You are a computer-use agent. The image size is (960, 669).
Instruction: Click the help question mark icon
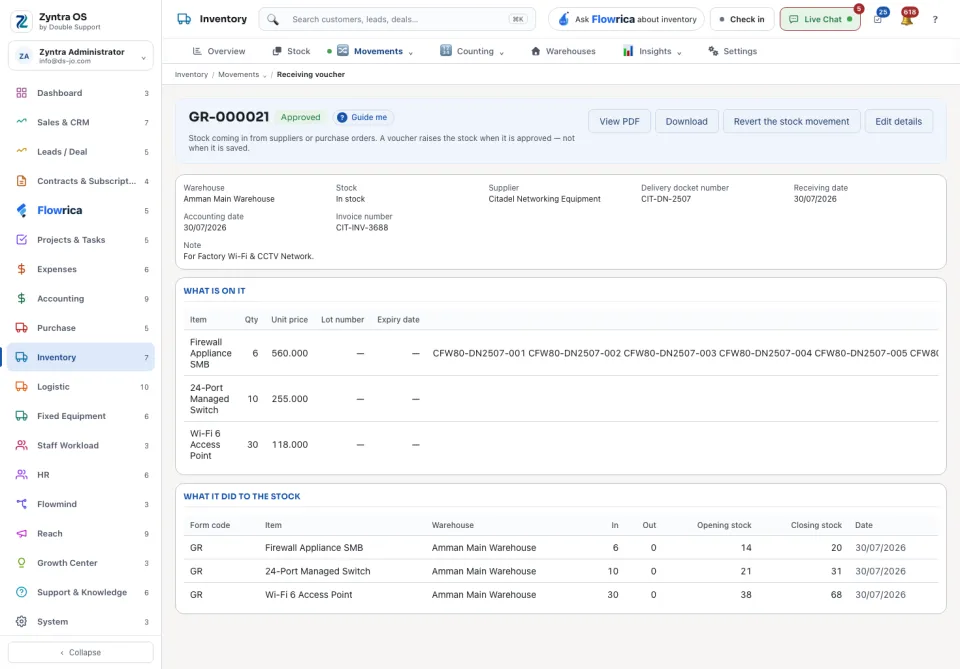935,20
